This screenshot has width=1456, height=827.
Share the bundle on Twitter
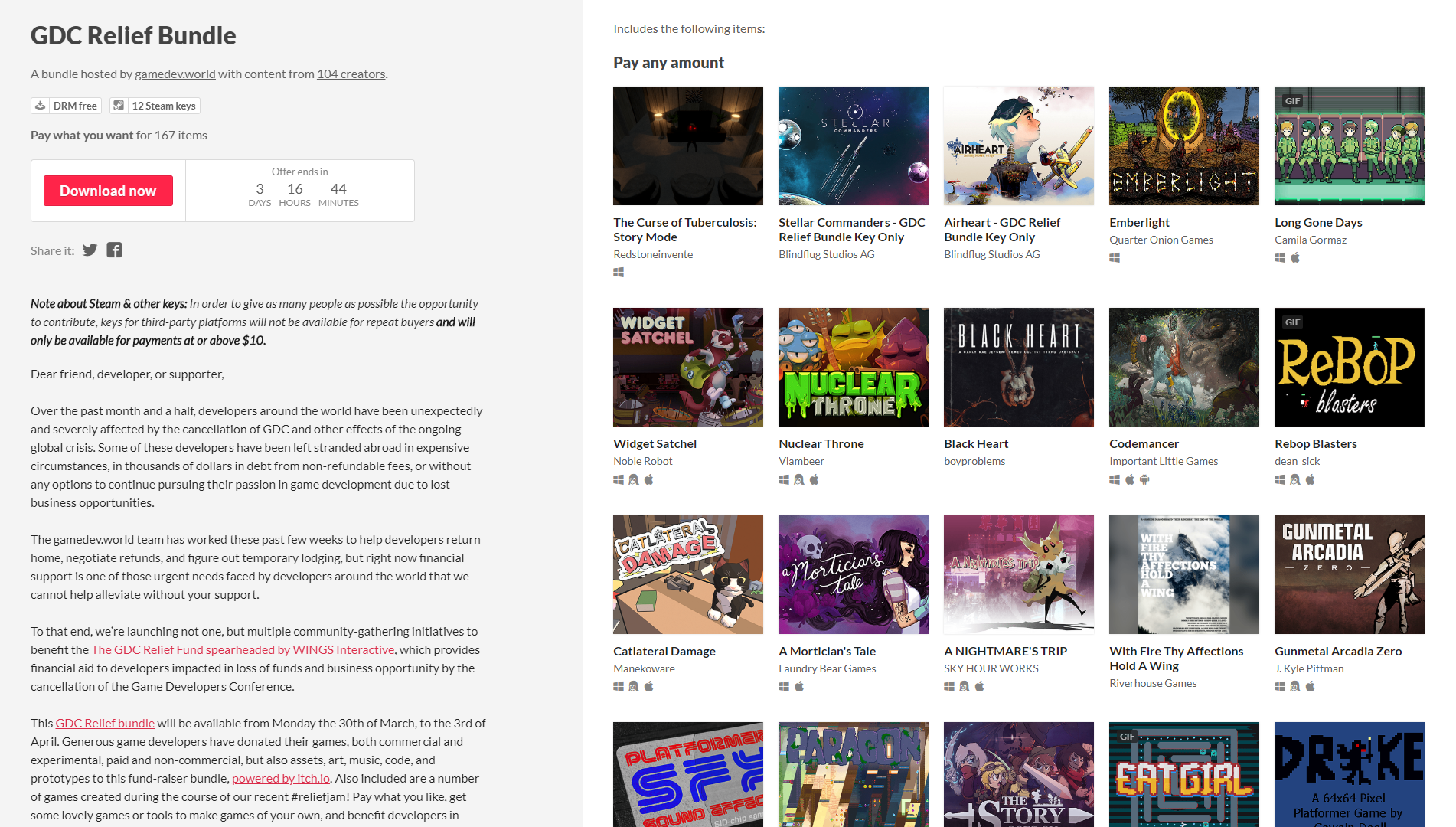pyautogui.click(x=90, y=250)
